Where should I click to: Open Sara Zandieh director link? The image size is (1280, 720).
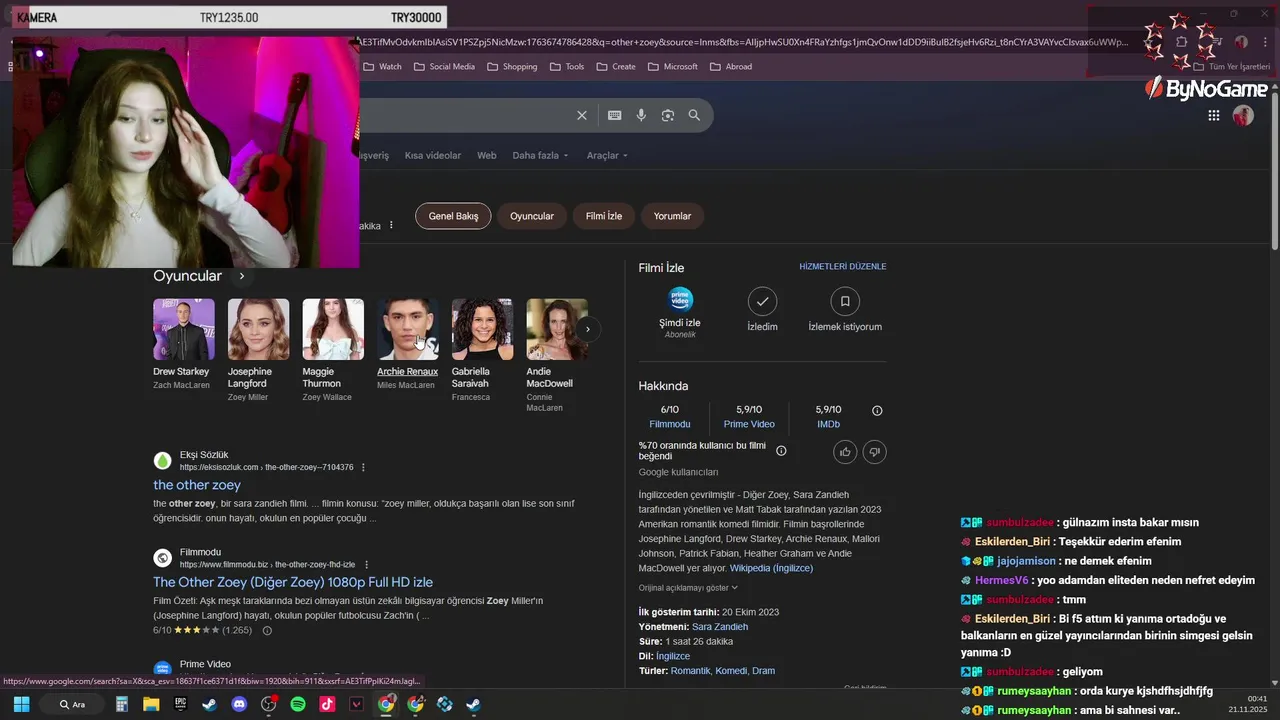pyautogui.click(x=720, y=627)
